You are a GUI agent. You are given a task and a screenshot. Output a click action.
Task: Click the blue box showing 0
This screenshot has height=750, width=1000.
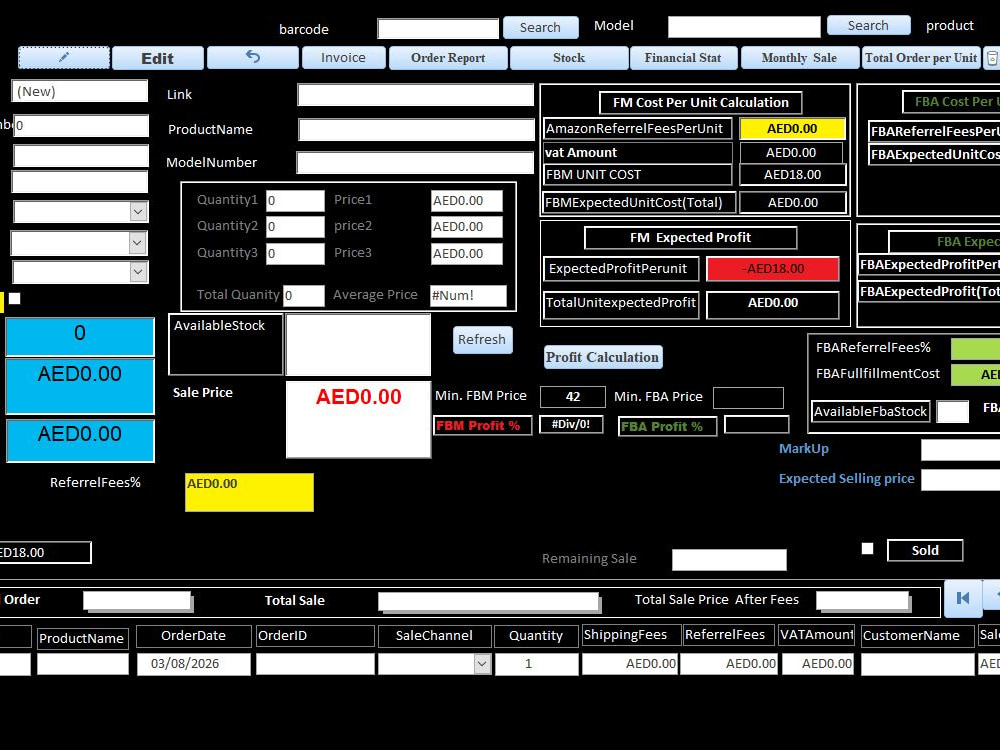pyautogui.click(x=80, y=336)
